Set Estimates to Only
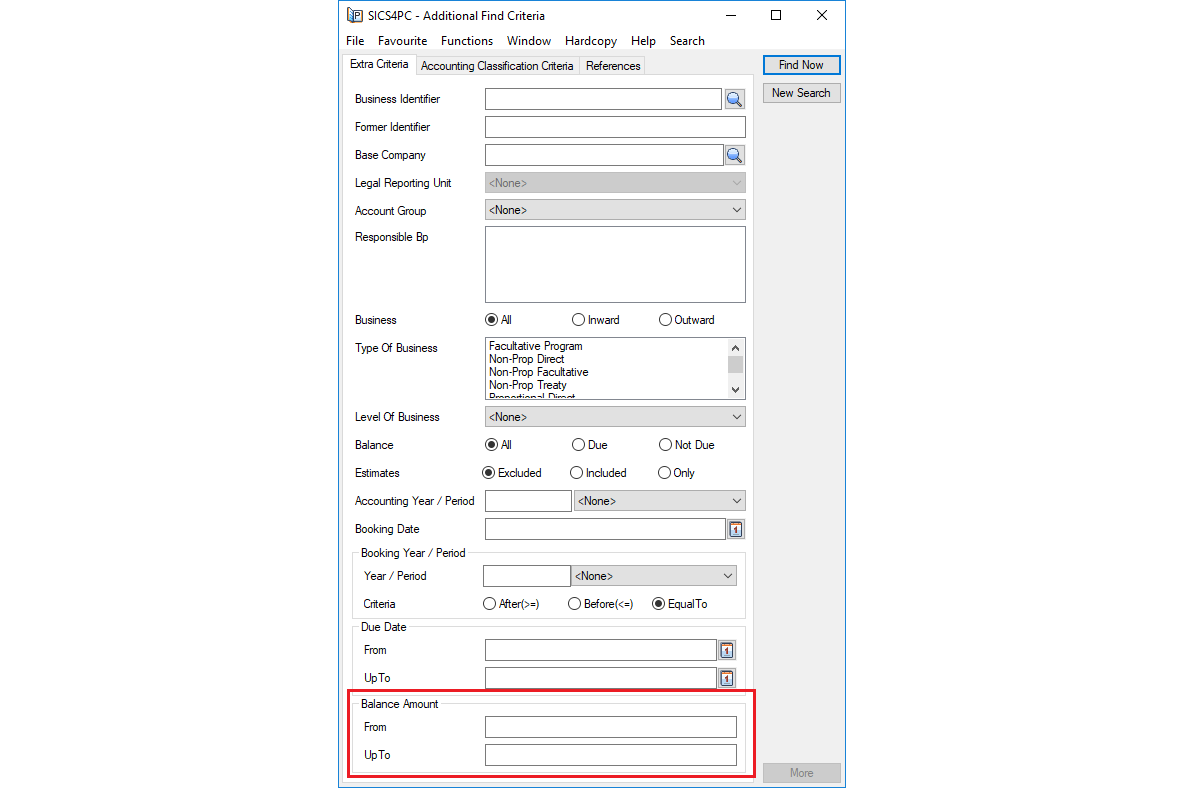Image resolution: width=1184 pixels, height=788 pixels. 665,472
